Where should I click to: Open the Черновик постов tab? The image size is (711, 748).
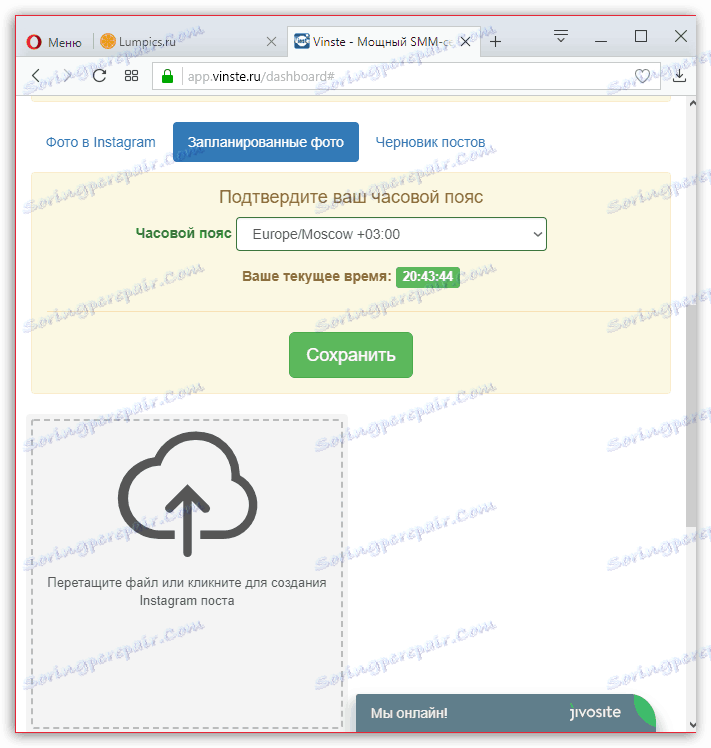(x=430, y=142)
